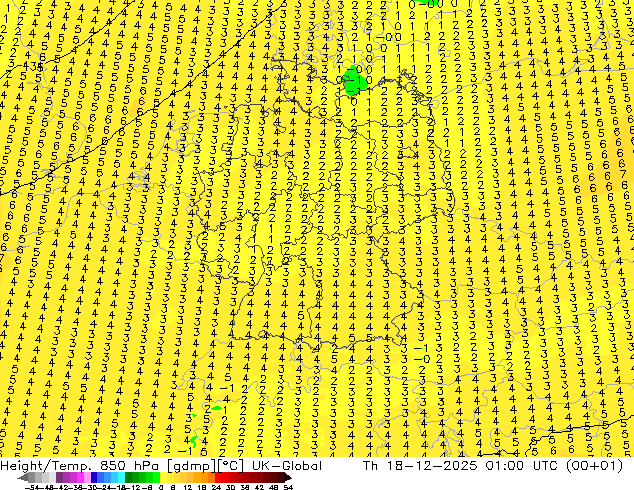Click the '[°C]' unit label
The image size is (634, 490).
tap(231, 466)
